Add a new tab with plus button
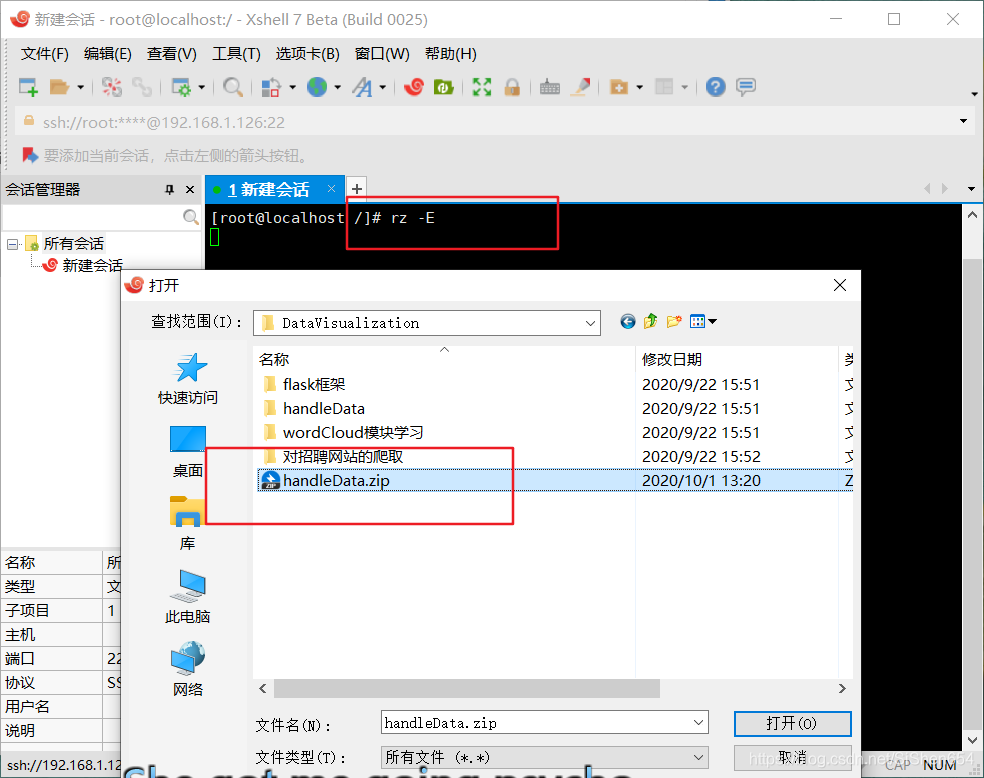Screen dimensions: 984x778 pyautogui.click(x=356, y=189)
